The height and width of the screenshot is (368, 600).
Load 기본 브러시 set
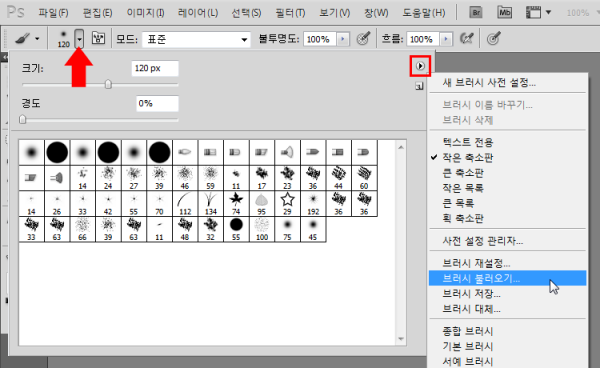[507, 346]
